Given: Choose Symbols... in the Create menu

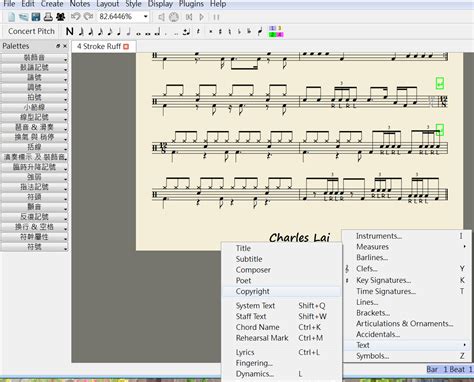Looking at the screenshot, I should click(x=407, y=356).
